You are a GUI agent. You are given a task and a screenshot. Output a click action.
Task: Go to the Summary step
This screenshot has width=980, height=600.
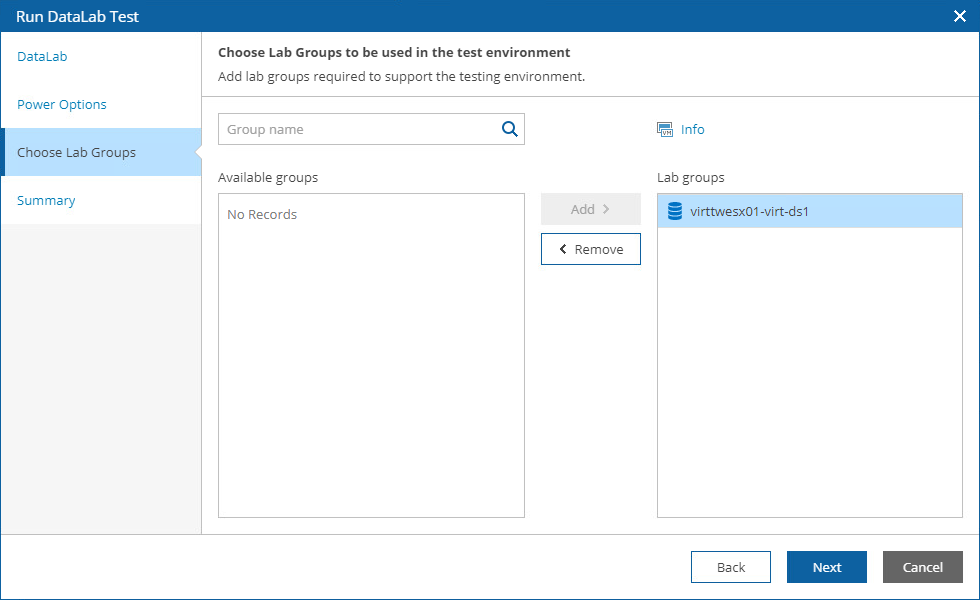point(46,200)
